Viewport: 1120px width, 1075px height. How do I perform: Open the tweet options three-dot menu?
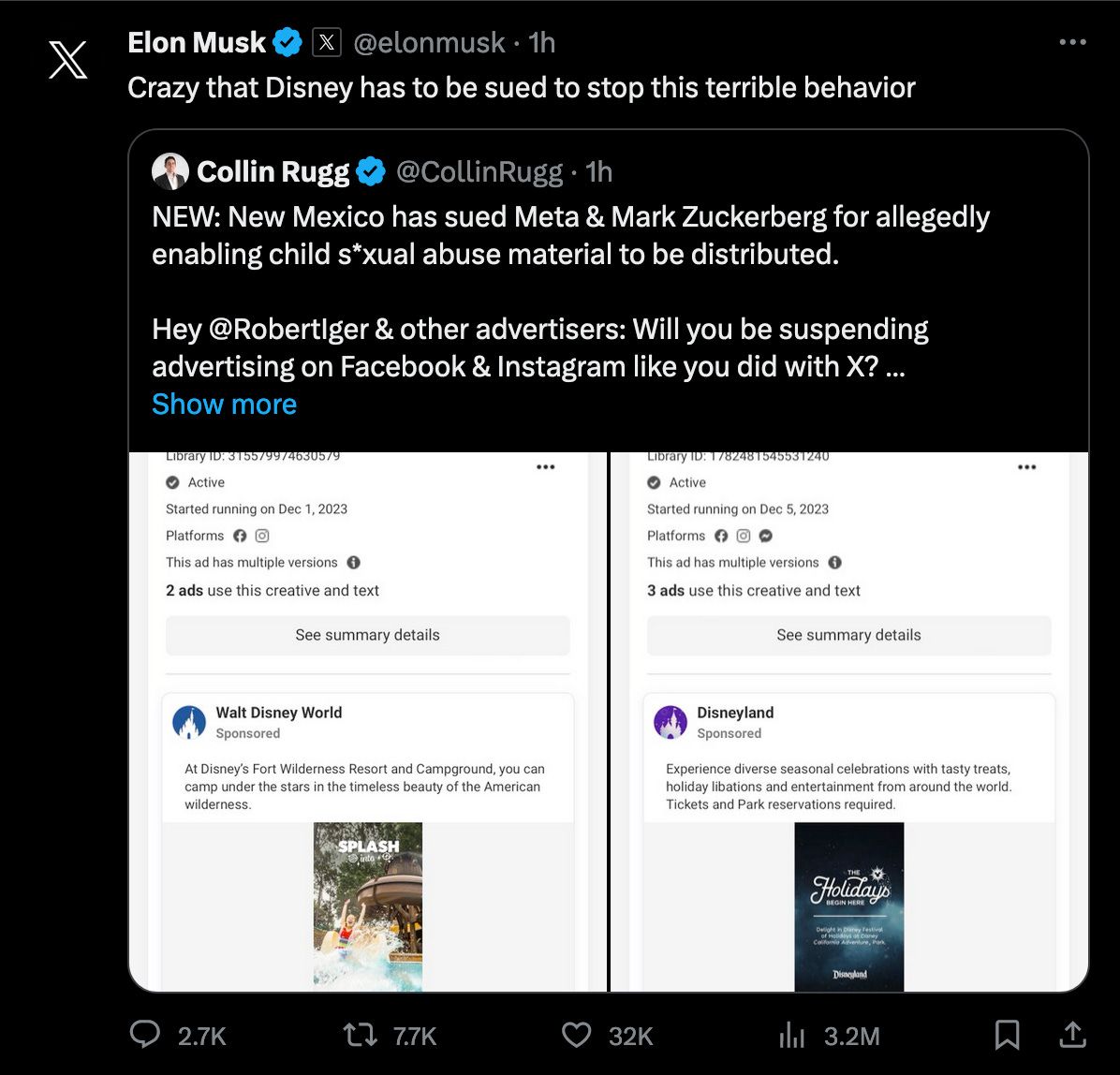tap(1071, 41)
